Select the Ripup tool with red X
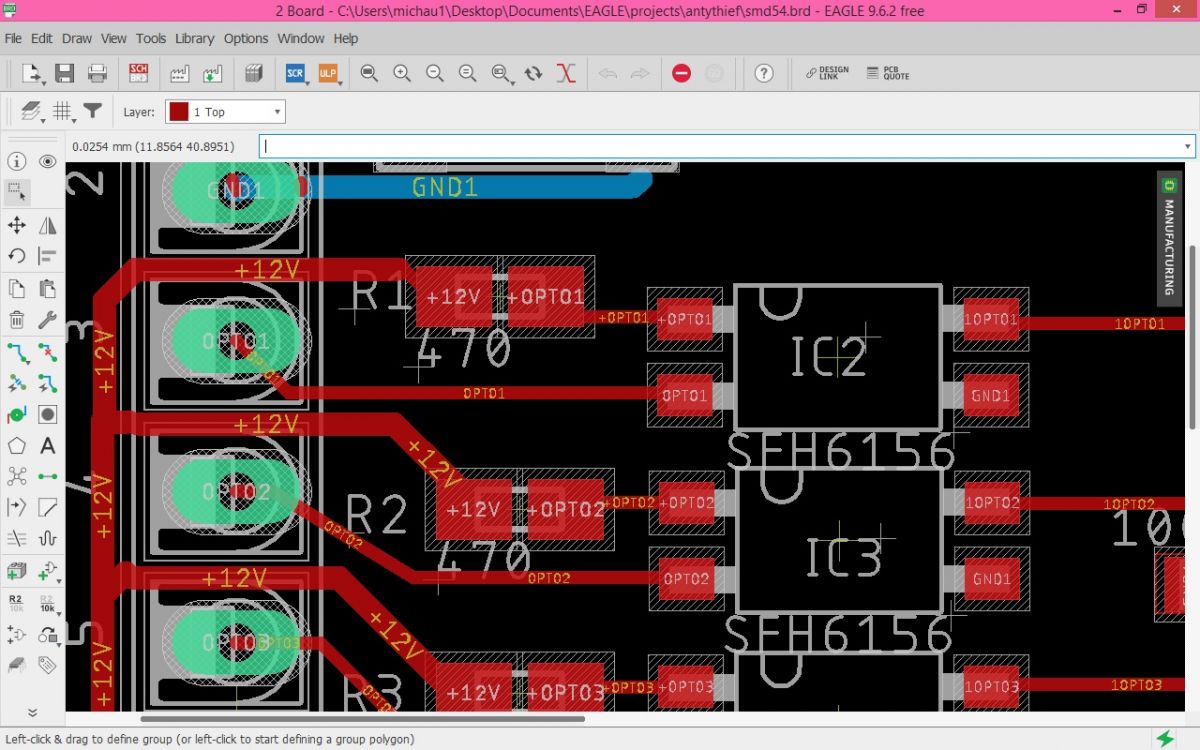Image resolution: width=1200 pixels, height=750 pixels. (47, 352)
